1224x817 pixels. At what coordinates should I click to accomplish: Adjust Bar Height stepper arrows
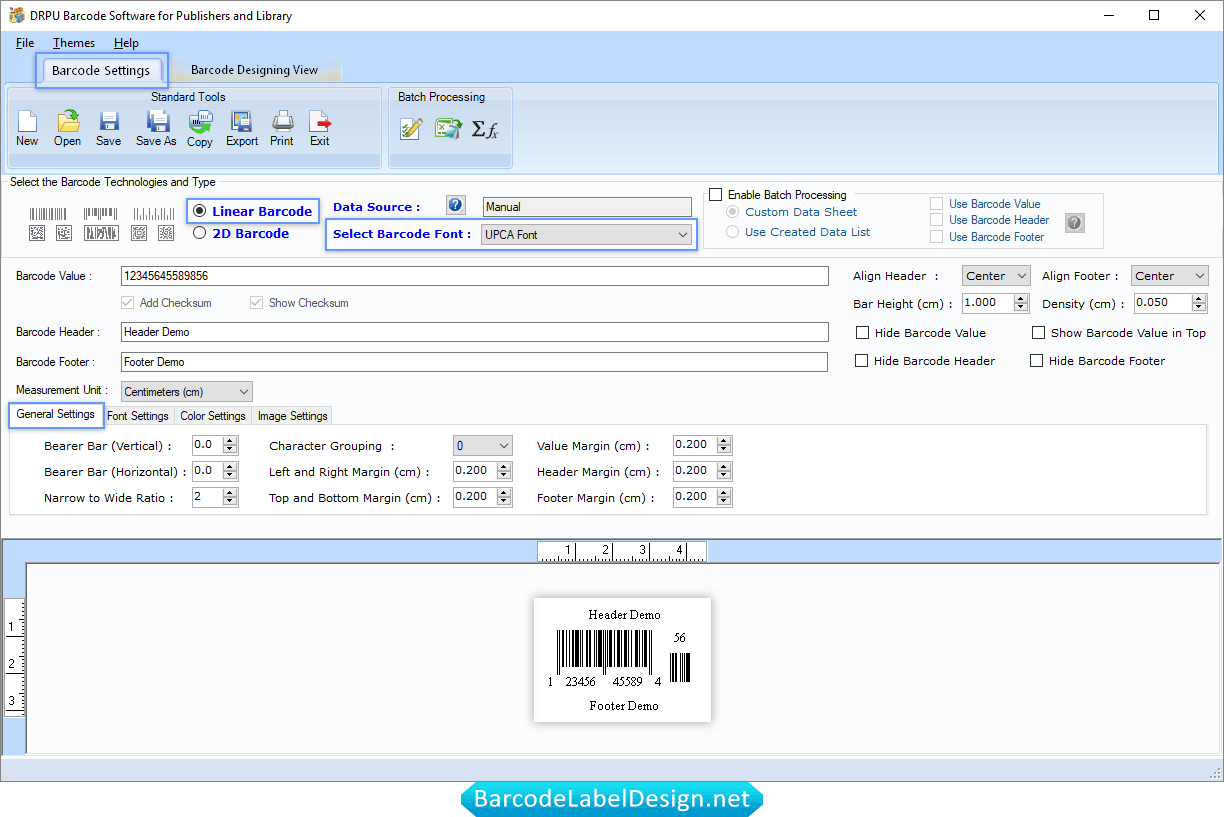coord(1021,303)
